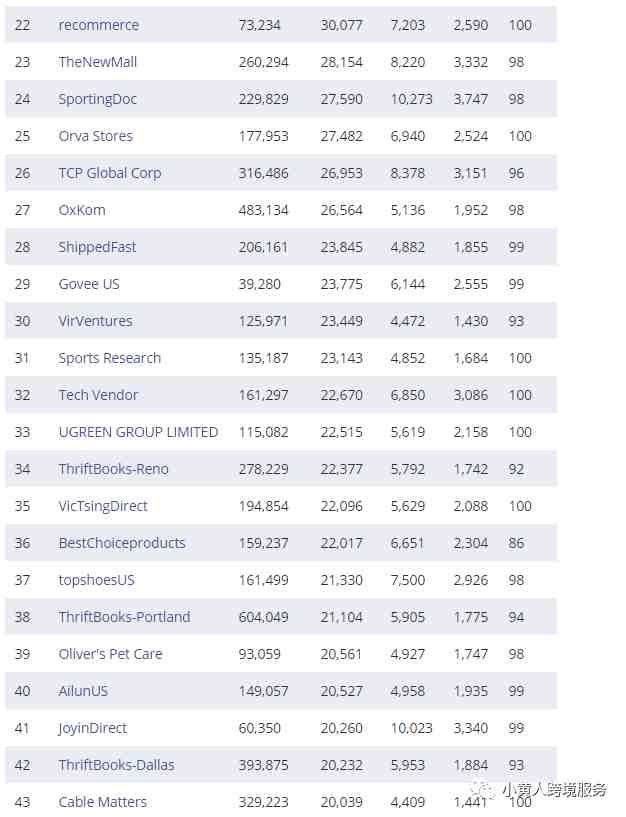
Task: Open the recommerce seller link
Action: point(99,25)
